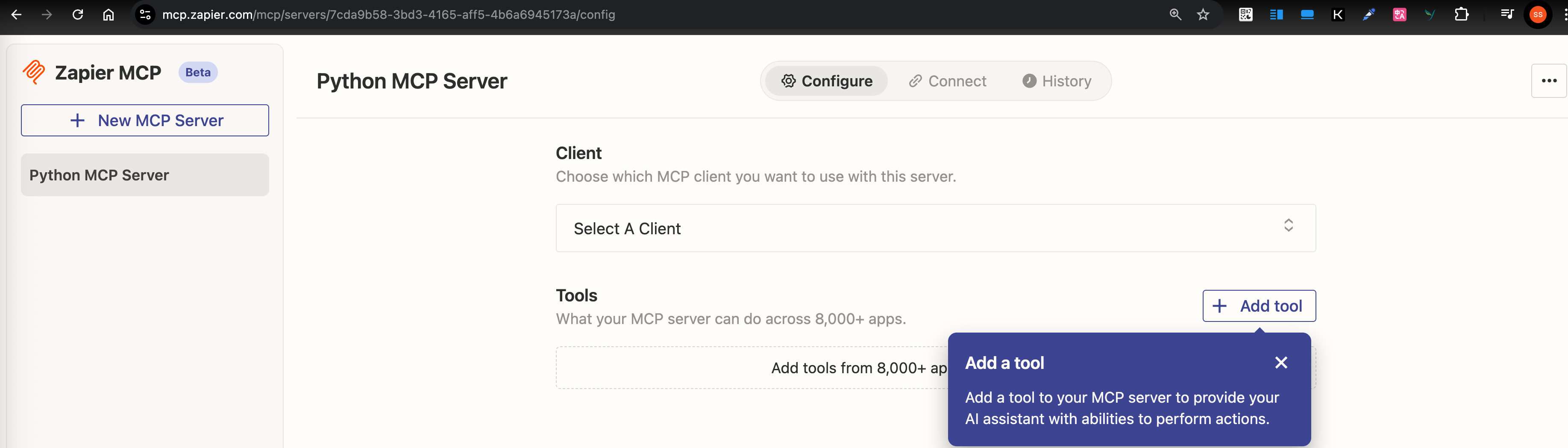Click the zoom magnifier in address bar
The height and width of the screenshot is (448, 1568).
pyautogui.click(x=1175, y=15)
